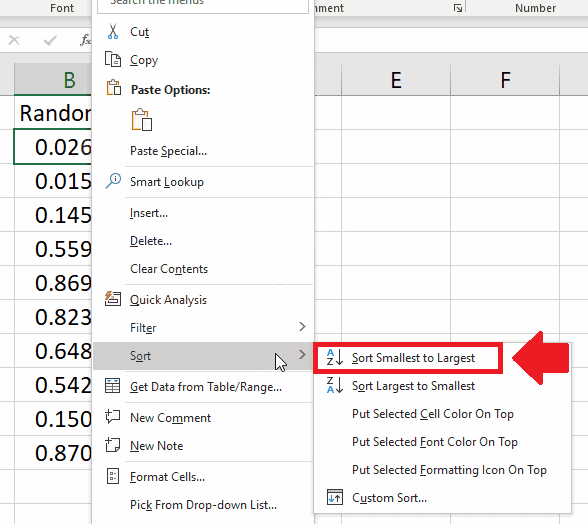Click the Copy icon in context menu
Viewport: 588px width, 524px height.
[112, 59]
